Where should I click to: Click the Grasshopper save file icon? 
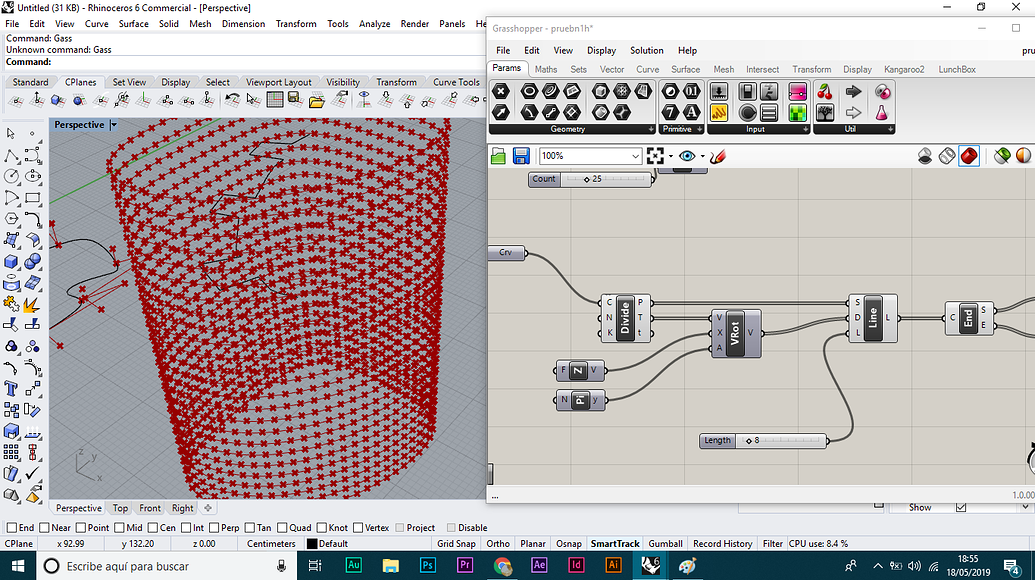click(x=521, y=156)
